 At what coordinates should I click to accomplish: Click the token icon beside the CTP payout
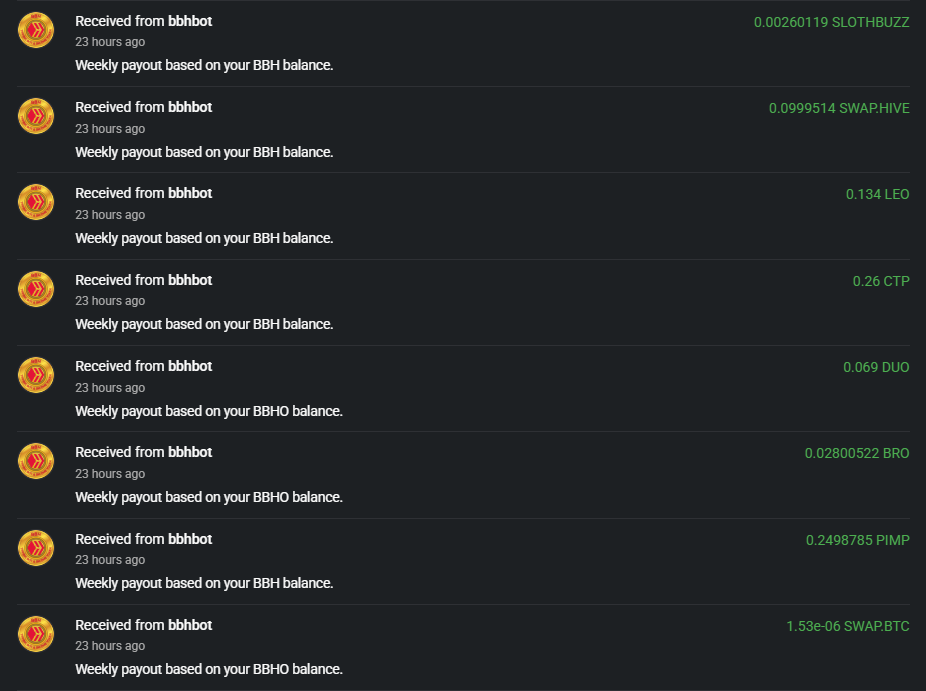pyautogui.click(x=36, y=289)
